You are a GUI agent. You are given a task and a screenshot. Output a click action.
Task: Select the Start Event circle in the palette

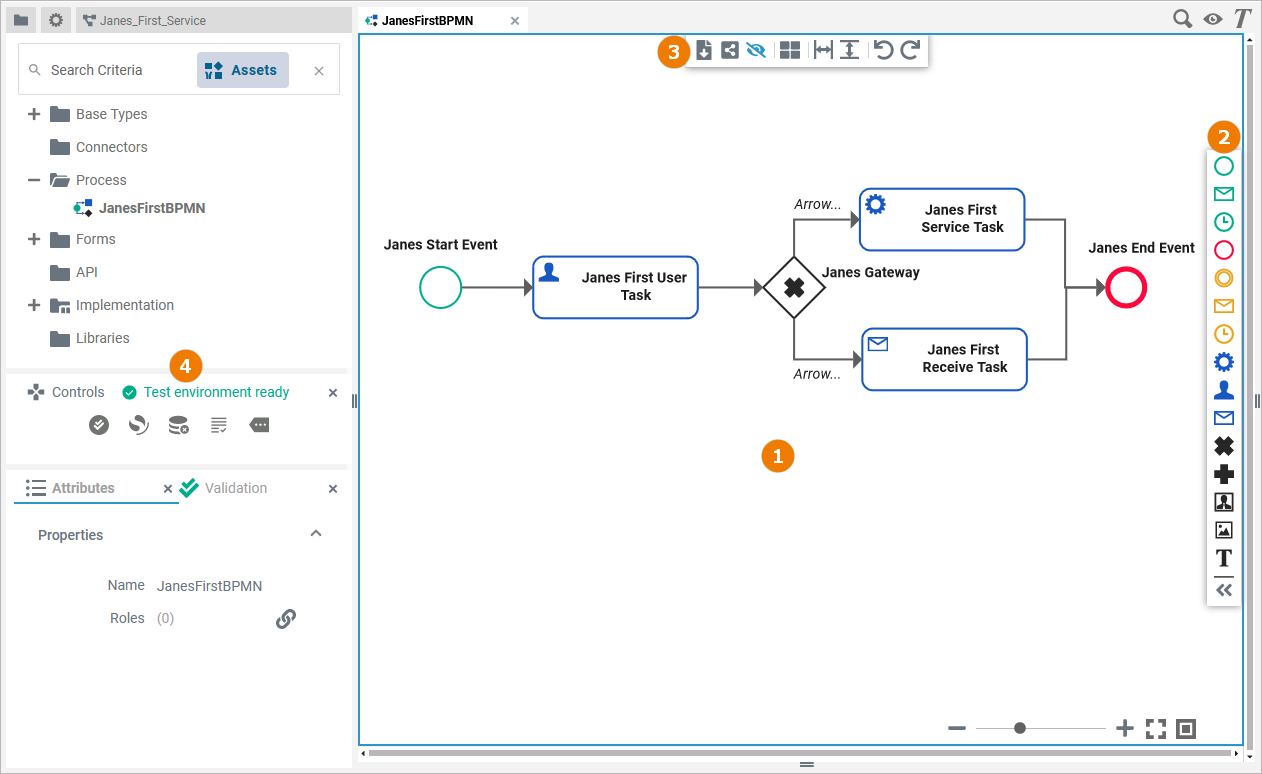[1224, 165]
